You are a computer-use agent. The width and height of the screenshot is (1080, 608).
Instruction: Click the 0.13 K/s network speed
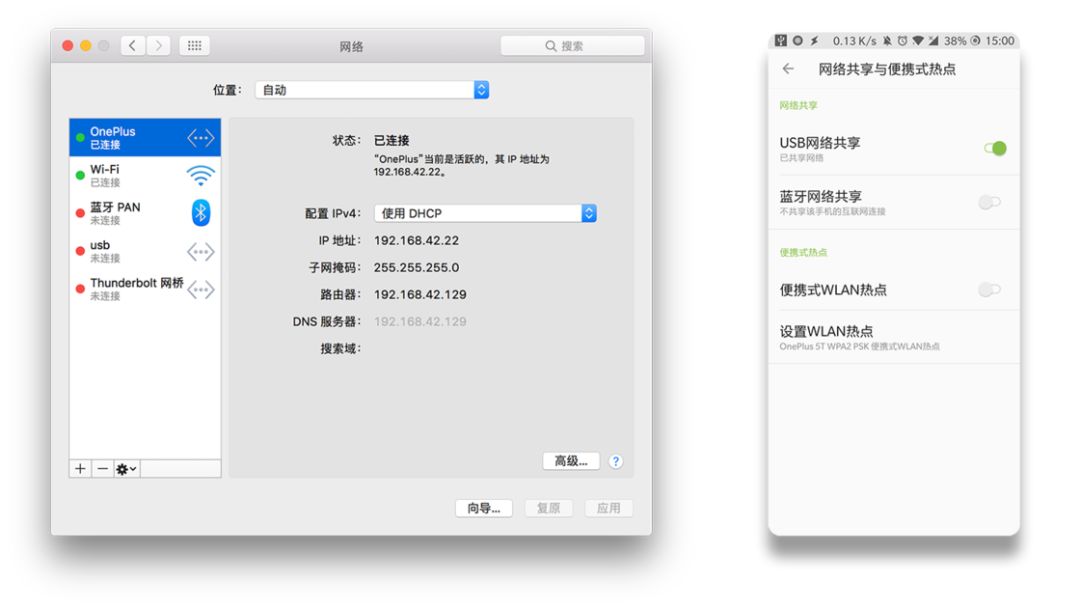854,41
